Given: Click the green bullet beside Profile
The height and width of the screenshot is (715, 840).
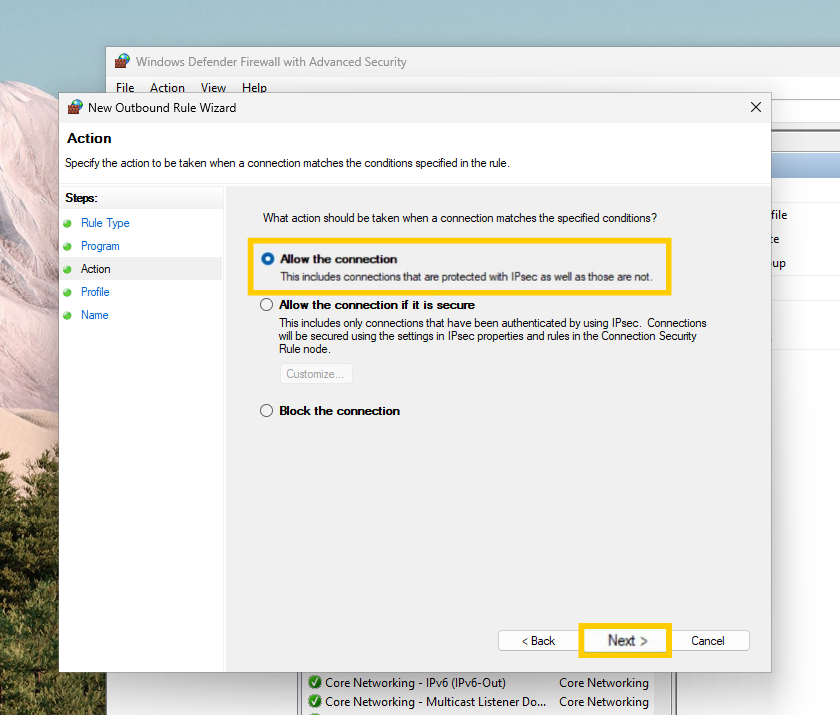Looking at the screenshot, I should pos(67,292).
